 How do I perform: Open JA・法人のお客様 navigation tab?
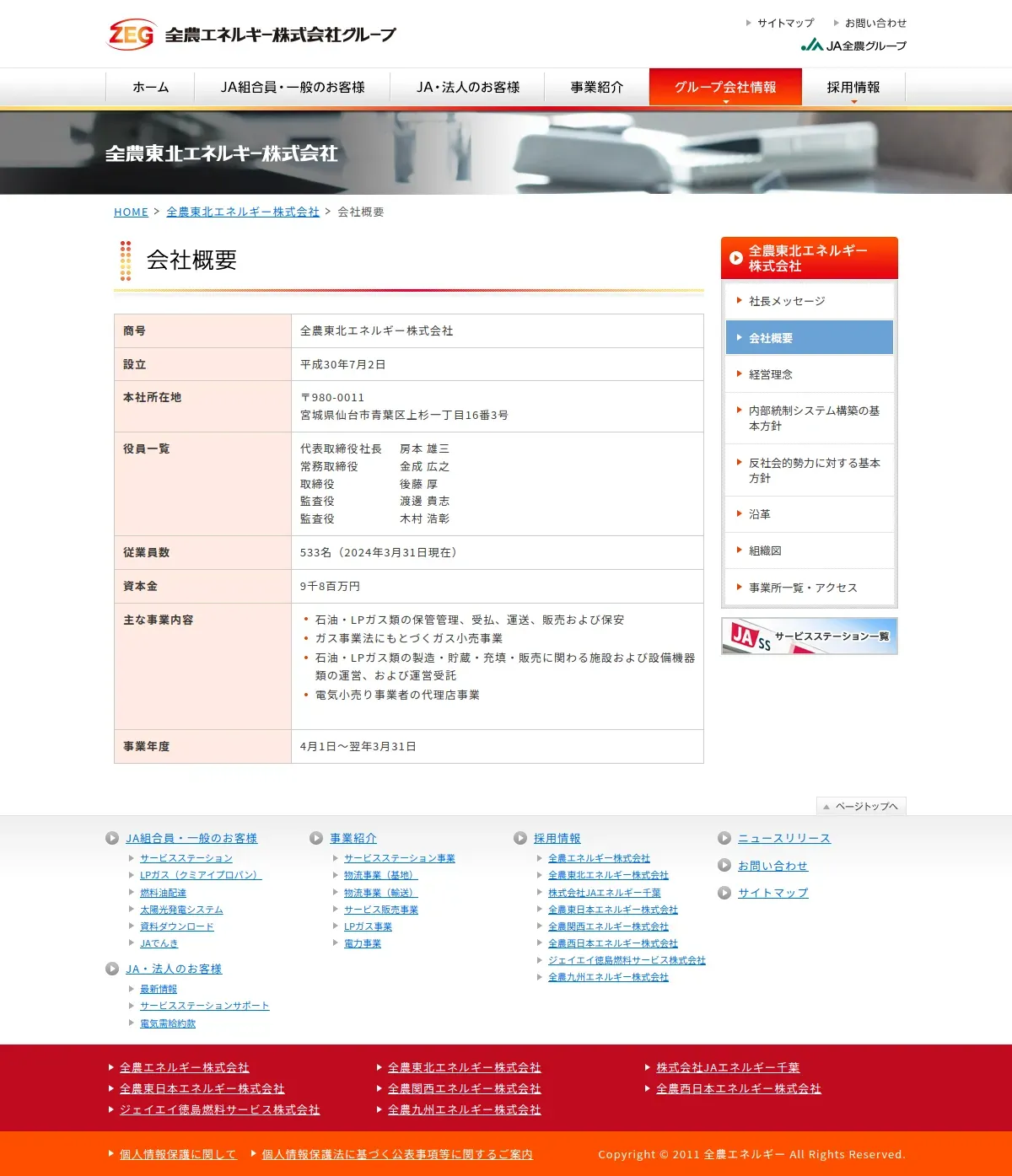[x=468, y=88]
